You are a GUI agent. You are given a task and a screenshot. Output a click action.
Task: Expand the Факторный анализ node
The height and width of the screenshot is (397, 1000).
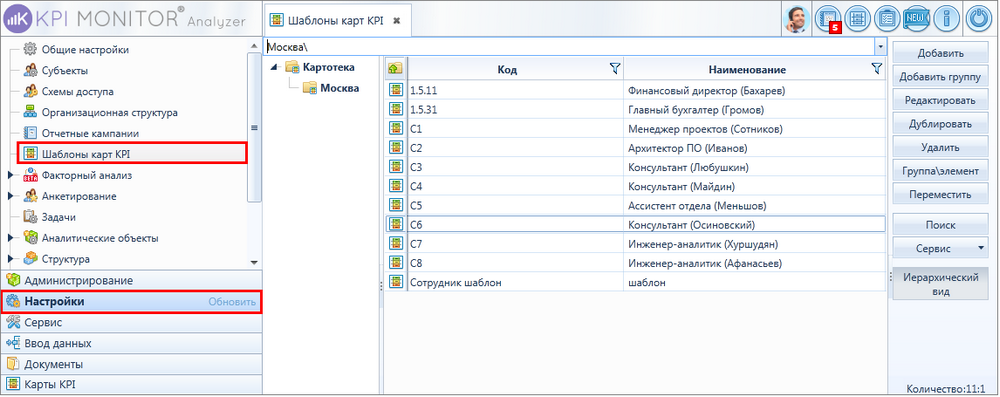[x=10, y=175]
